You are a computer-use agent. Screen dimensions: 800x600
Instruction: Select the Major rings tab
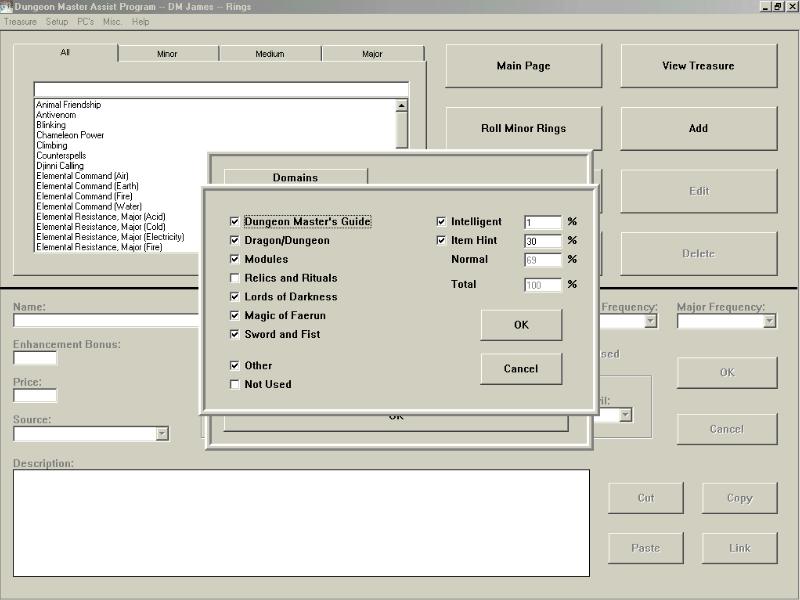pyautogui.click(x=372, y=54)
